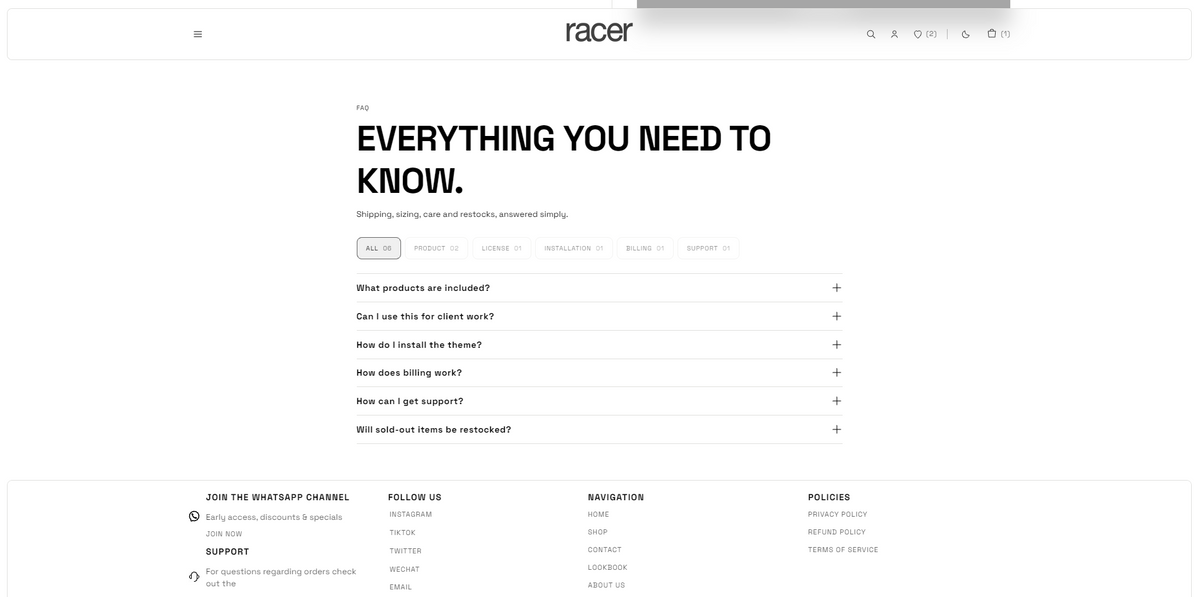The width and height of the screenshot is (1200, 597).
Task: Expand 'Can I use this for client work?' plus icon
Action: click(836, 316)
